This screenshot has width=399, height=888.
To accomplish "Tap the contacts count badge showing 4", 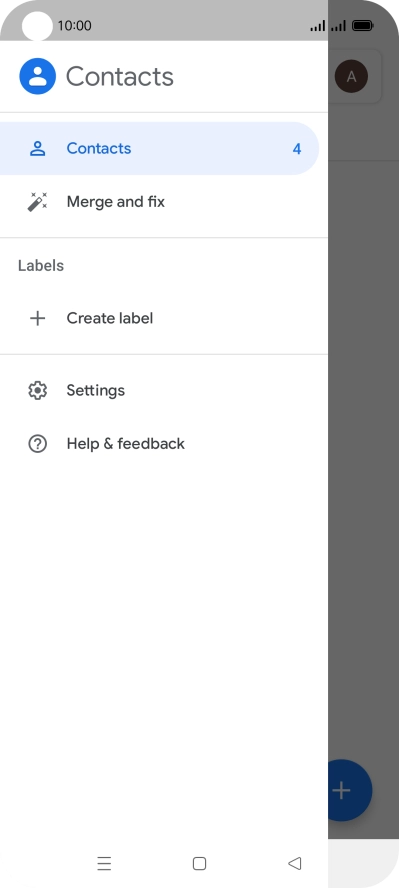I will [x=297, y=149].
